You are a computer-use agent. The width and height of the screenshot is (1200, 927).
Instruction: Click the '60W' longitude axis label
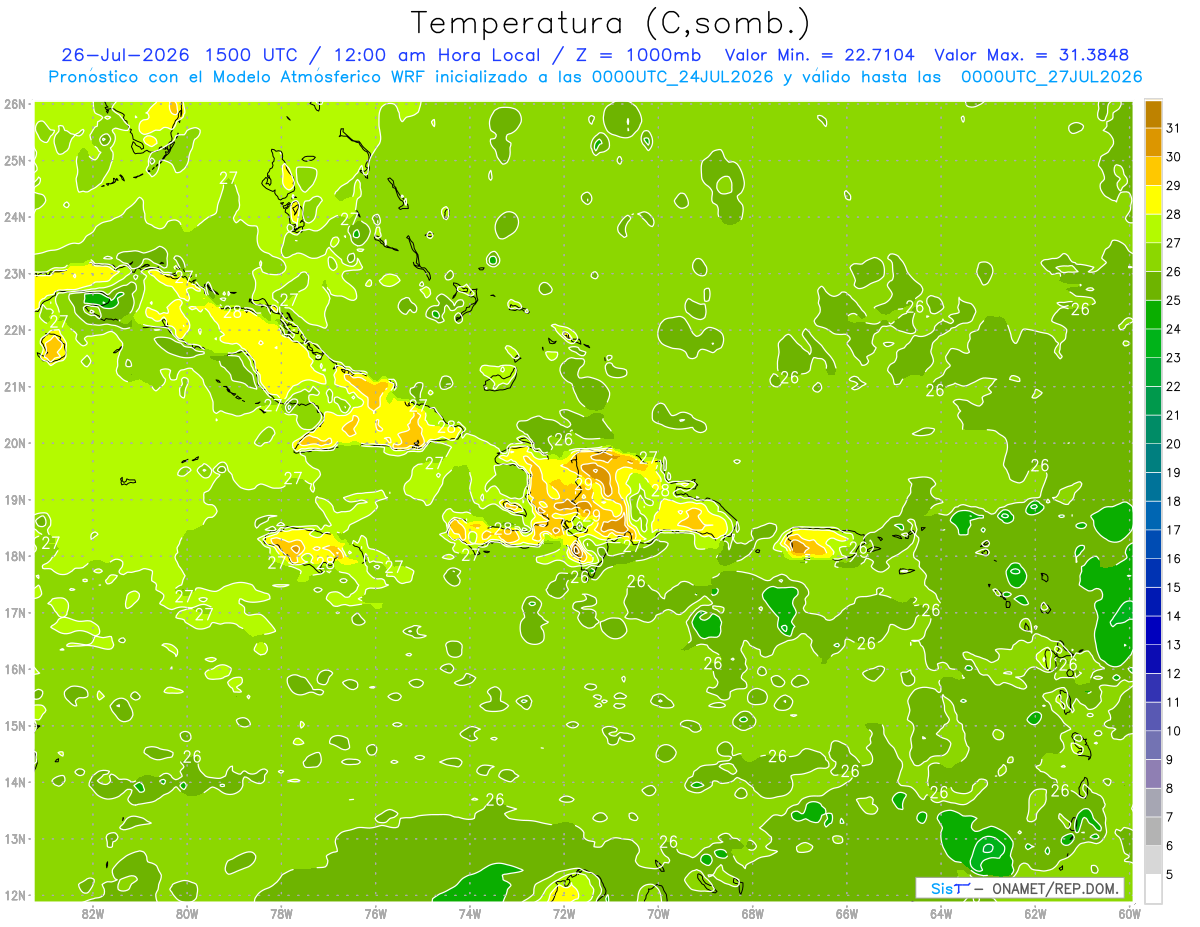(x=1129, y=912)
